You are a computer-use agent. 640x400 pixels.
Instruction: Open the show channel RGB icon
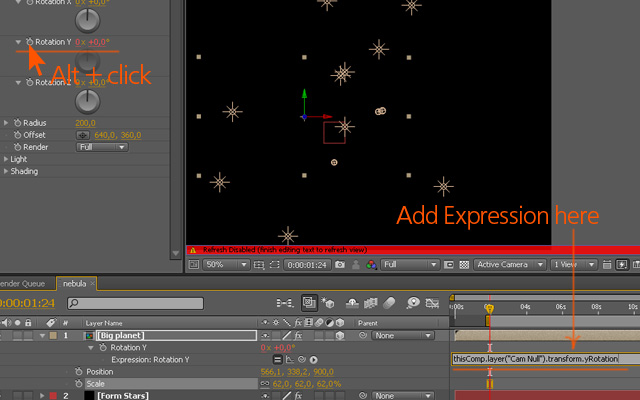(371, 265)
